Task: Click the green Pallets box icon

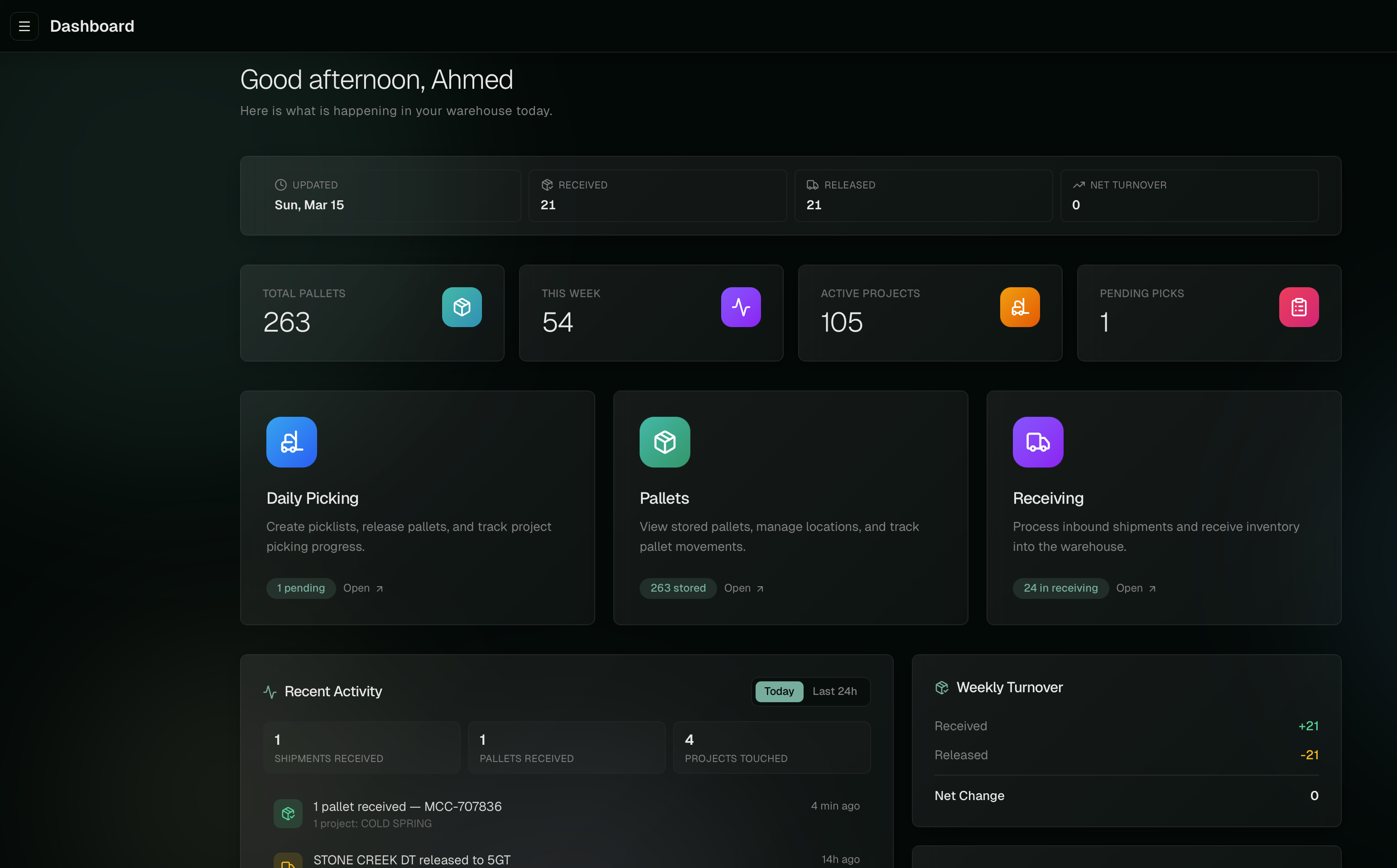Action: click(x=665, y=442)
